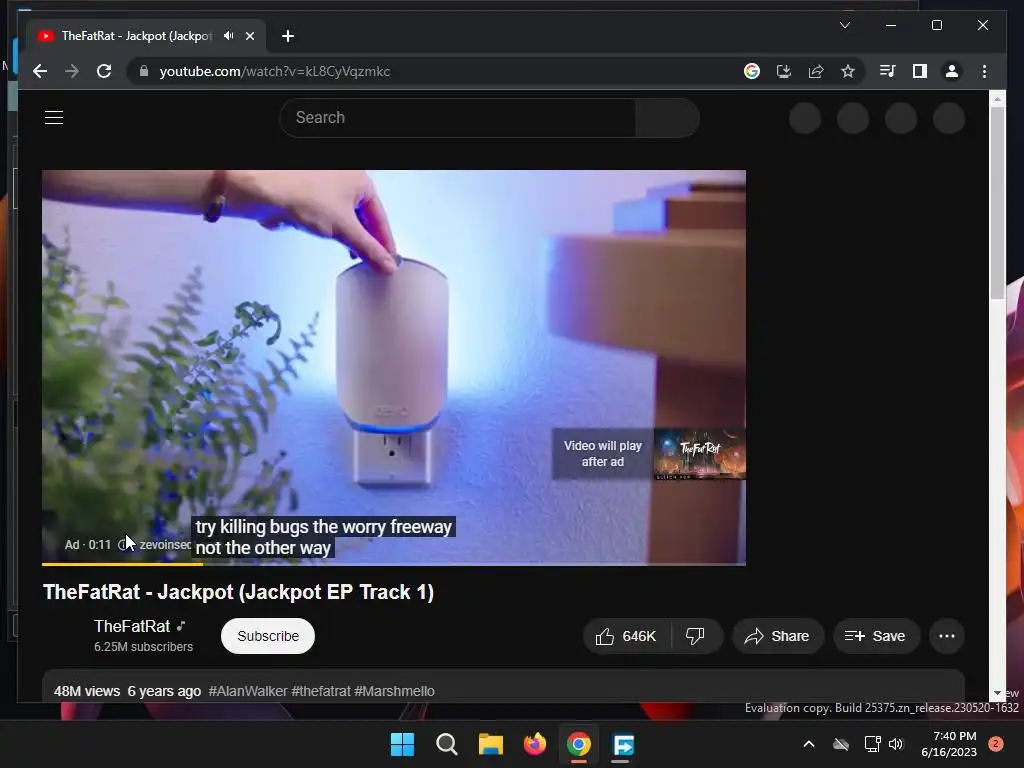Dislike the video

(x=696, y=636)
